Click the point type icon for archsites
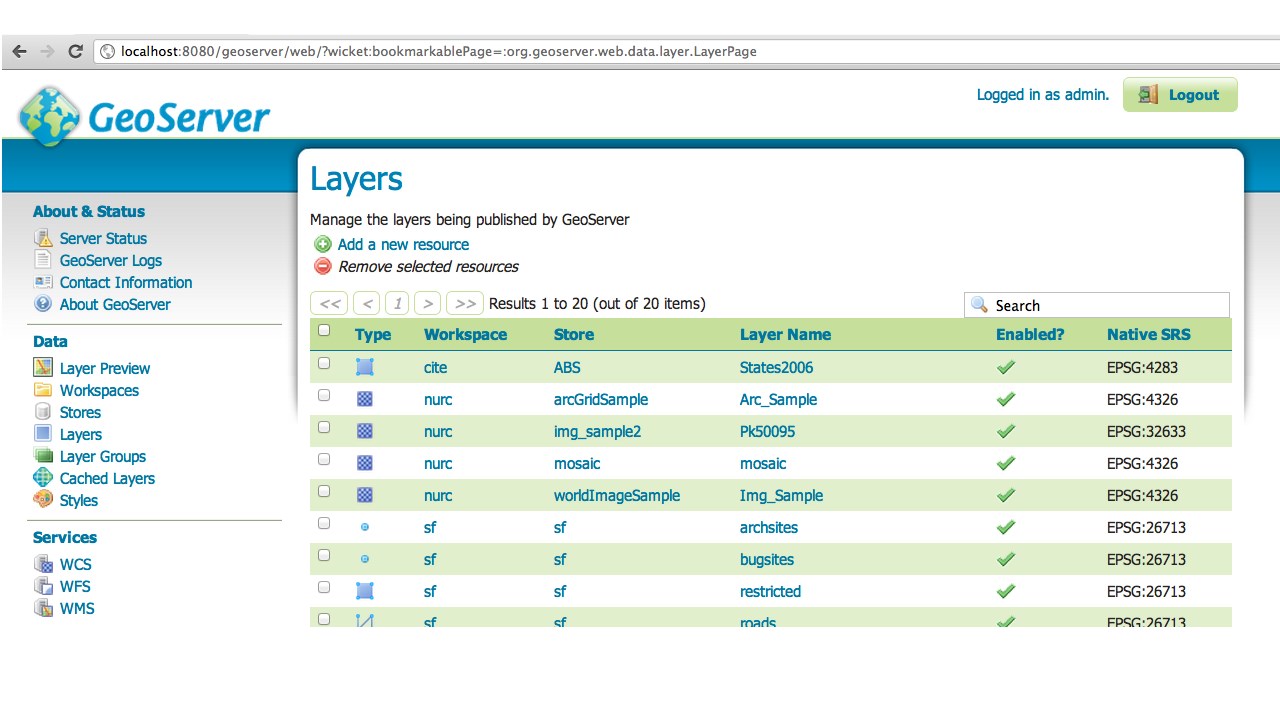 click(x=365, y=527)
